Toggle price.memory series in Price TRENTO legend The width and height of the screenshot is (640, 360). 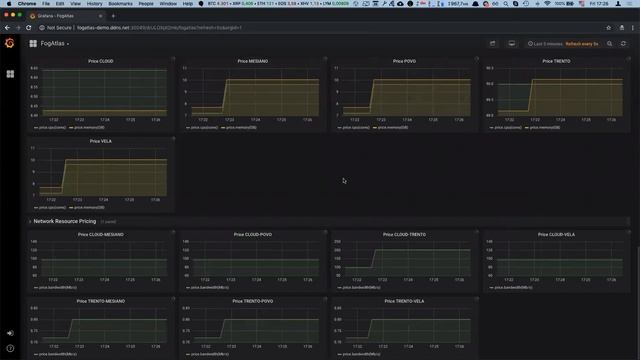[545, 127]
